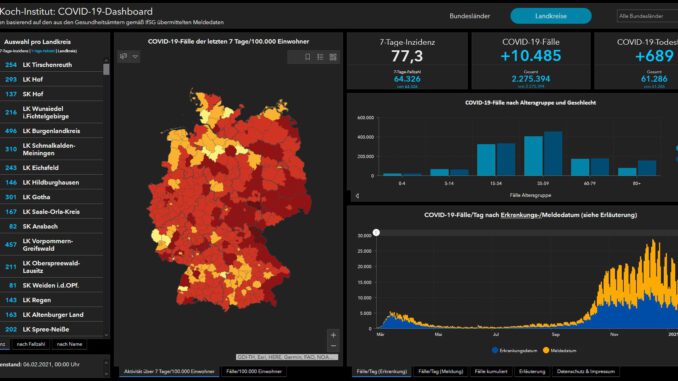Select the Fälle kumuliert tab
The height and width of the screenshot is (381, 678).
[491, 371]
